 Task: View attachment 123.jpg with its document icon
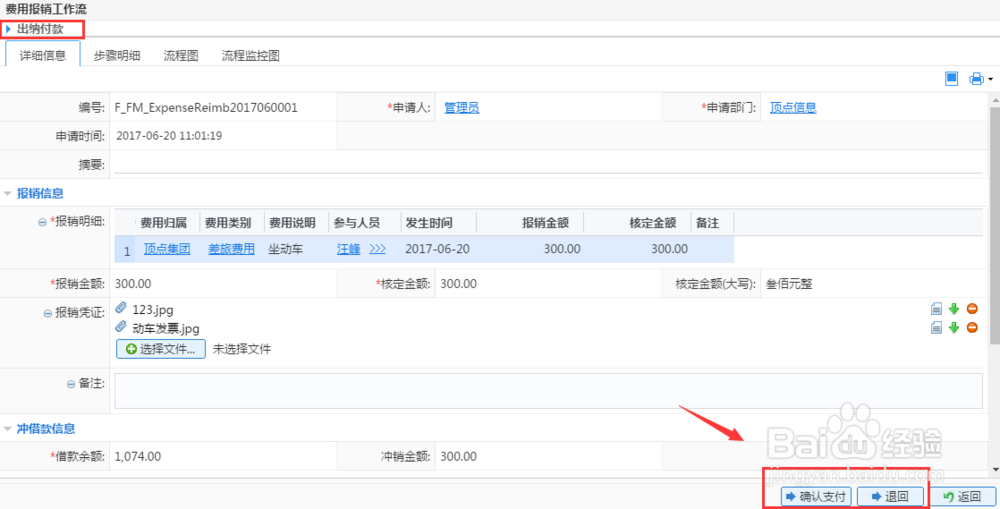tap(936, 309)
